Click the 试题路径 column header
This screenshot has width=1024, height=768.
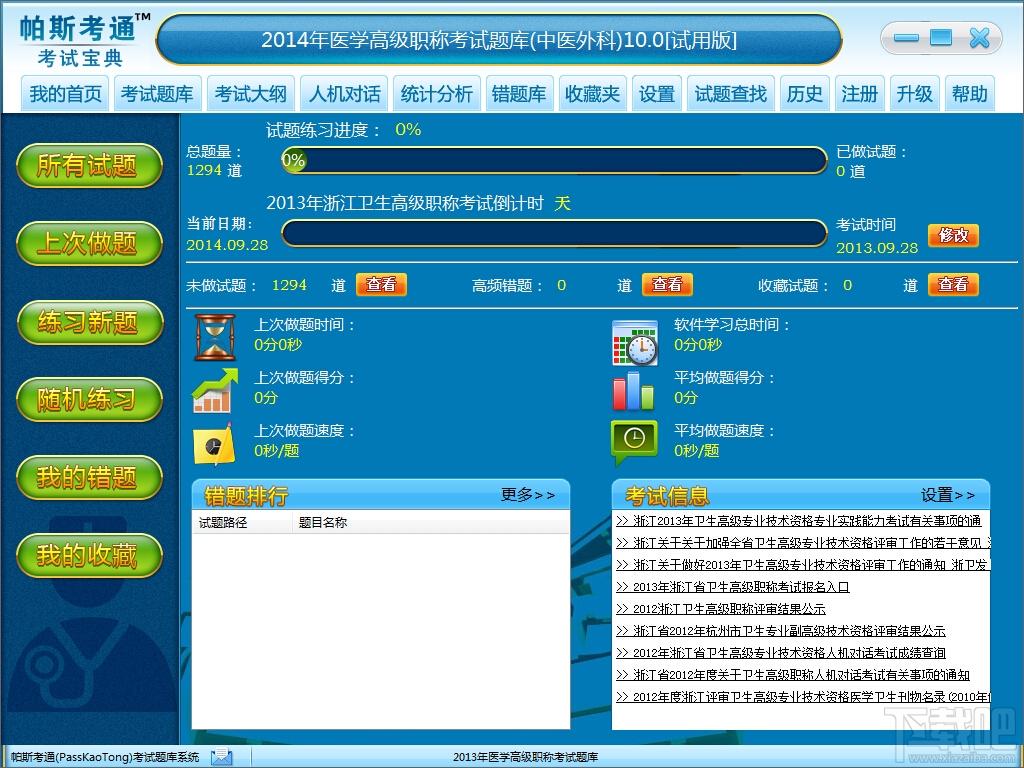(x=242, y=522)
